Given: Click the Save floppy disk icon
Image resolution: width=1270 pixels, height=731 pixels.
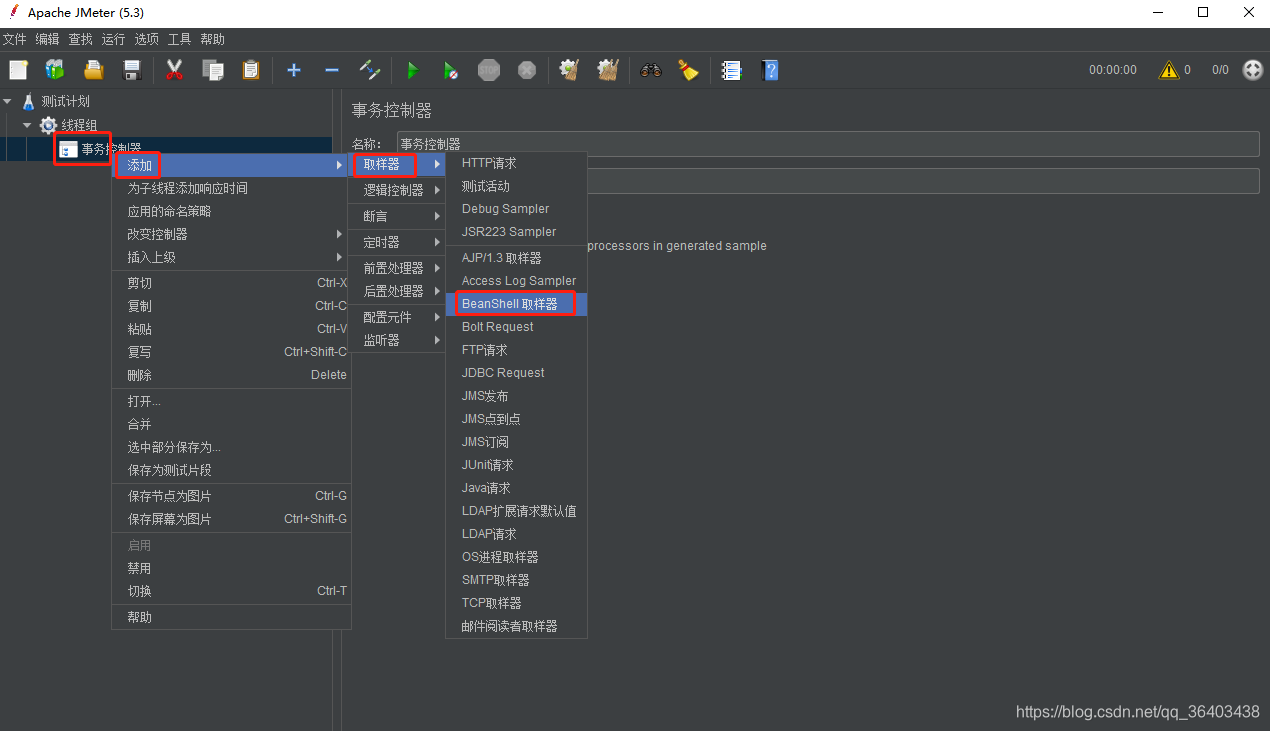Looking at the screenshot, I should (131, 70).
